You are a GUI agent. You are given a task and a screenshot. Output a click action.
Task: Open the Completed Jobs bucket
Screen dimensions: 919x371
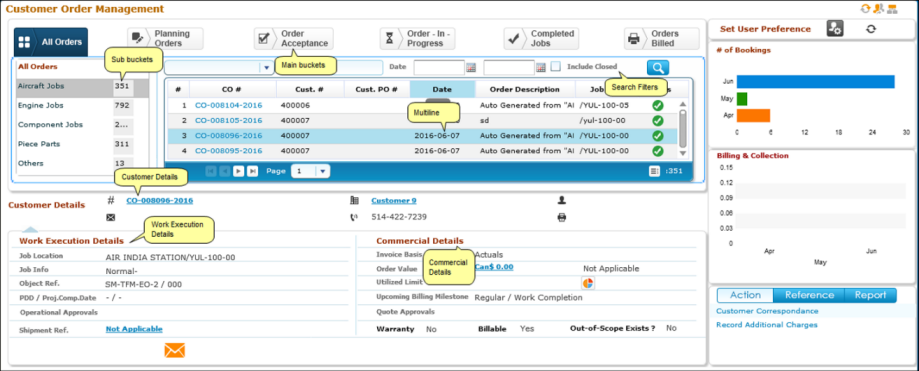click(x=541, y=39)
